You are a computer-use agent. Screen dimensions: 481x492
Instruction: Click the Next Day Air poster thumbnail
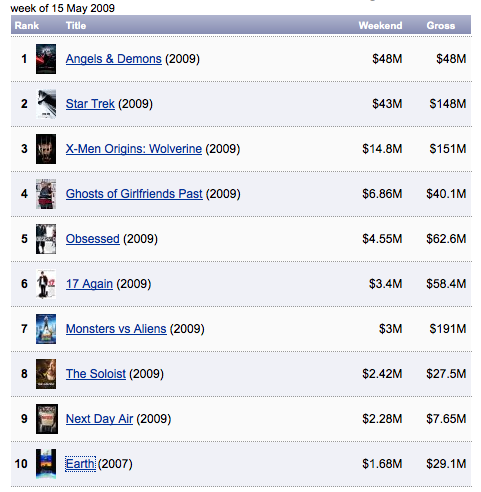pyautogui.click(x=47, y=419)
